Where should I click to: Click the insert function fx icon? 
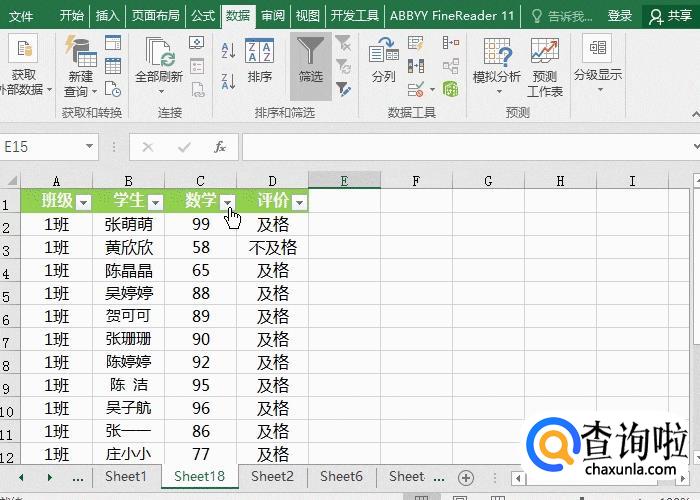click(x=220, y=146)
